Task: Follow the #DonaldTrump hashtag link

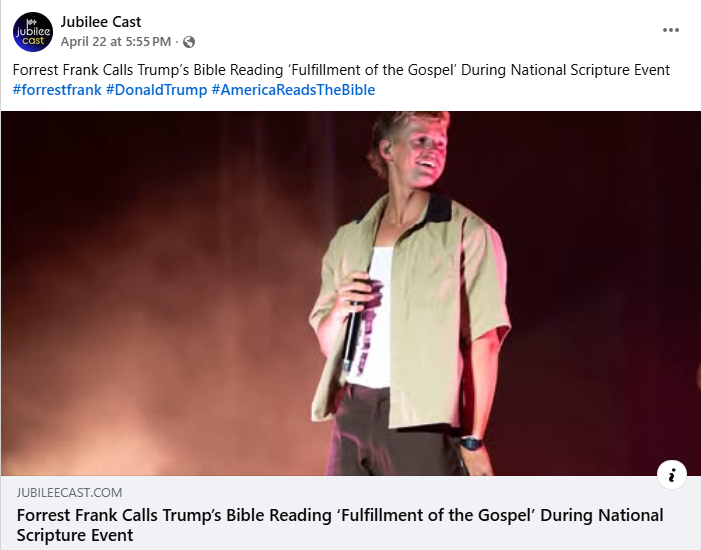Action: 156,90
